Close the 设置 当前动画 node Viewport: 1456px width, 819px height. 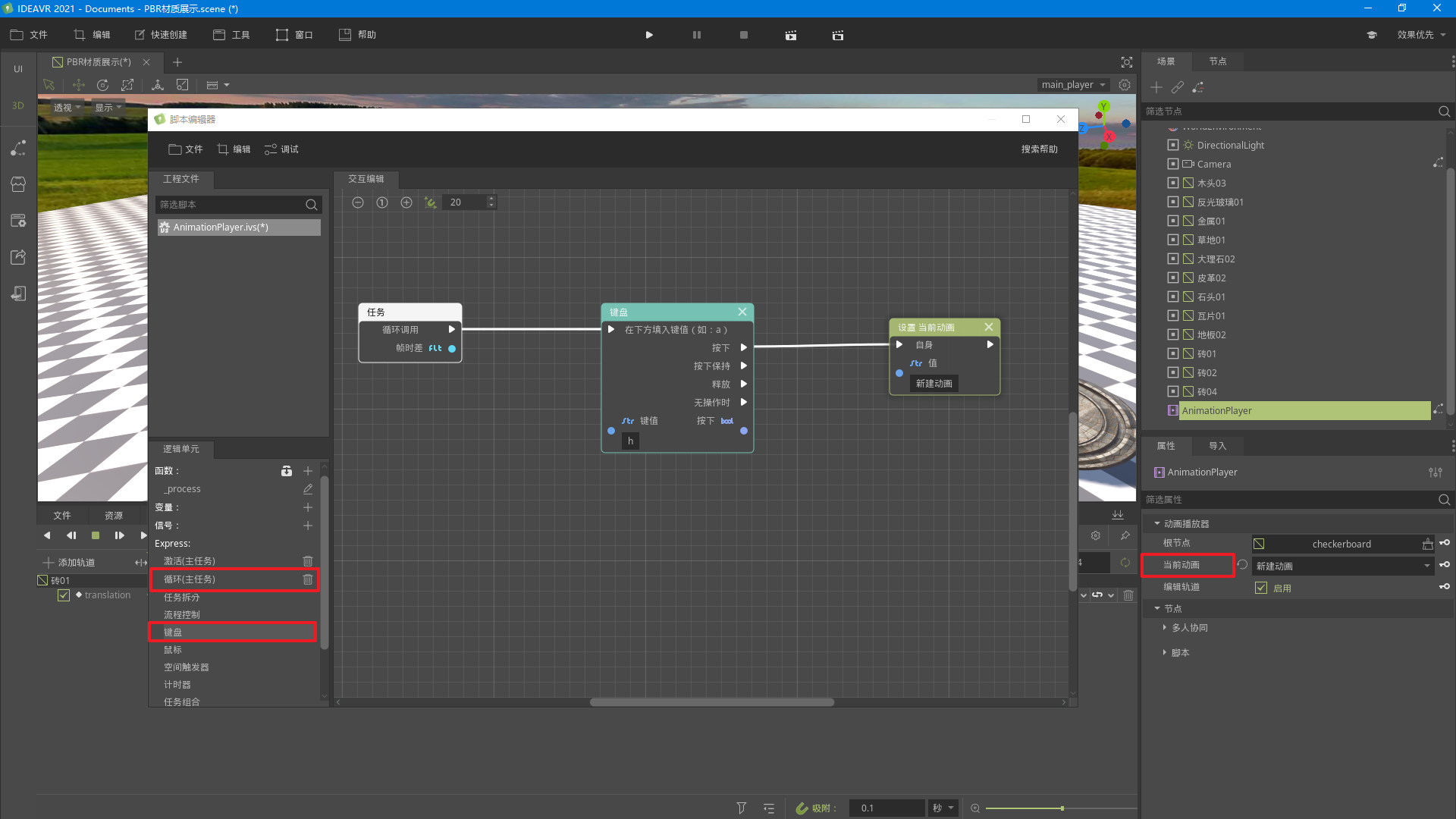(989, 327)
